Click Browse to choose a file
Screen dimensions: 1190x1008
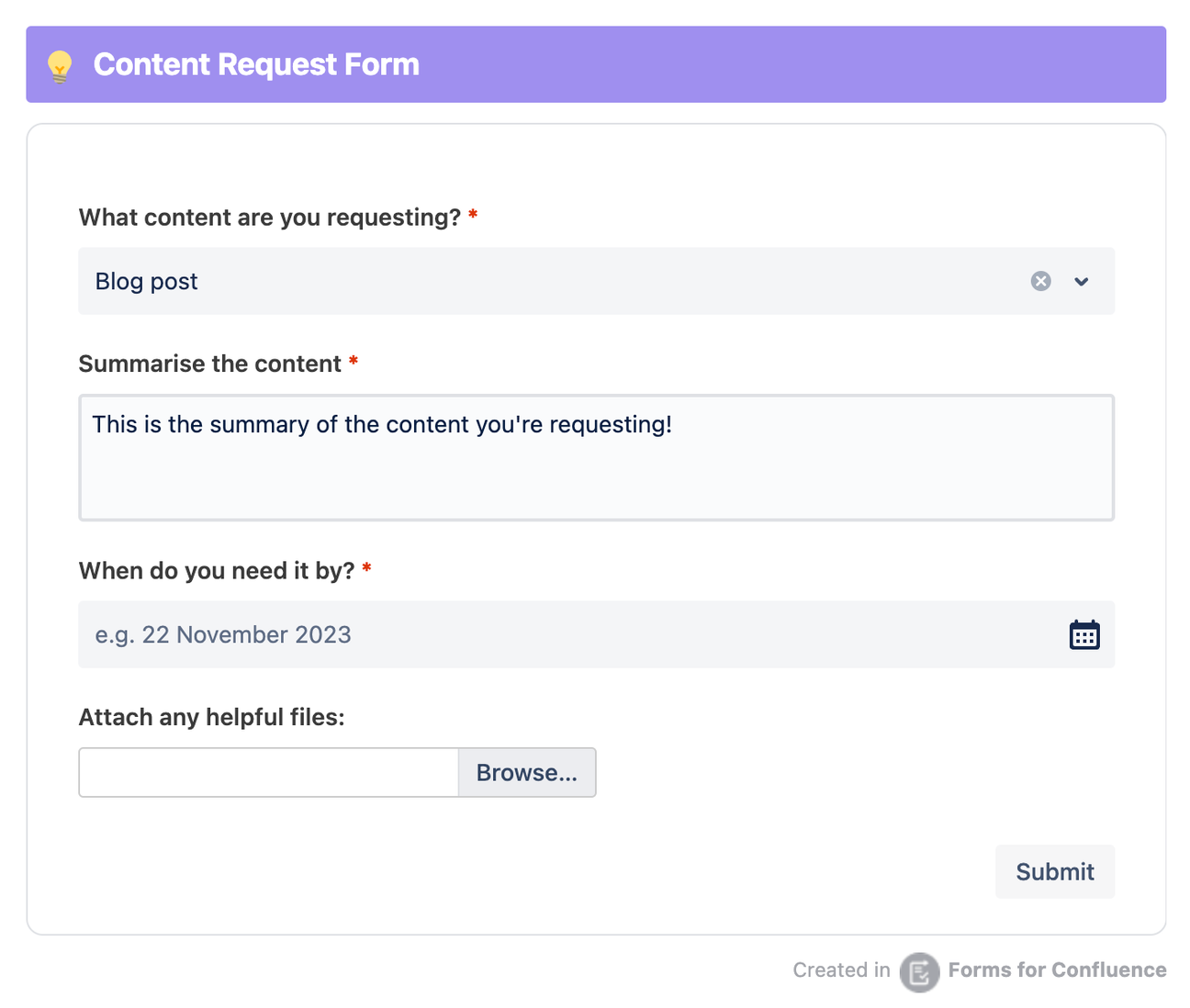coord(526,772)
